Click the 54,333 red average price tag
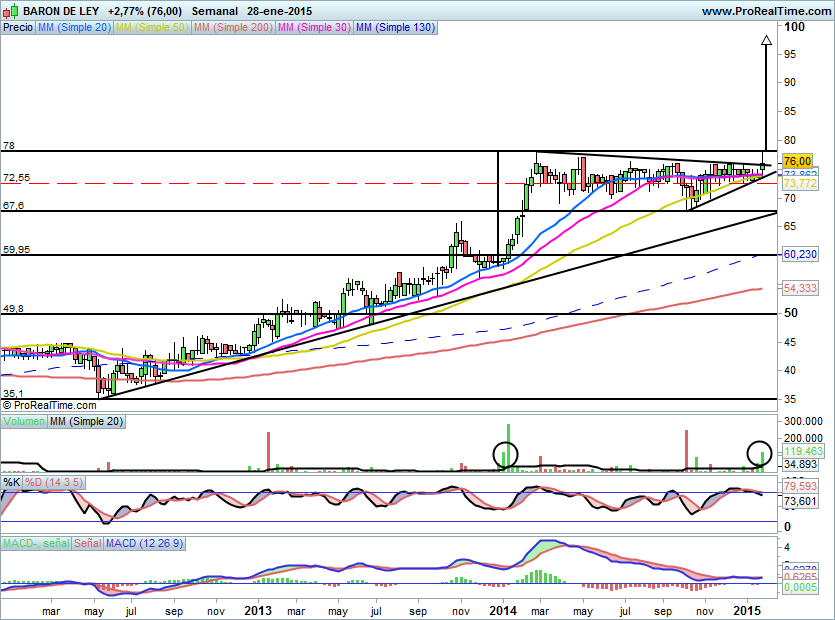Image resolution: width=835 pixels, height=620 pixels. click(x=797, y=288)
